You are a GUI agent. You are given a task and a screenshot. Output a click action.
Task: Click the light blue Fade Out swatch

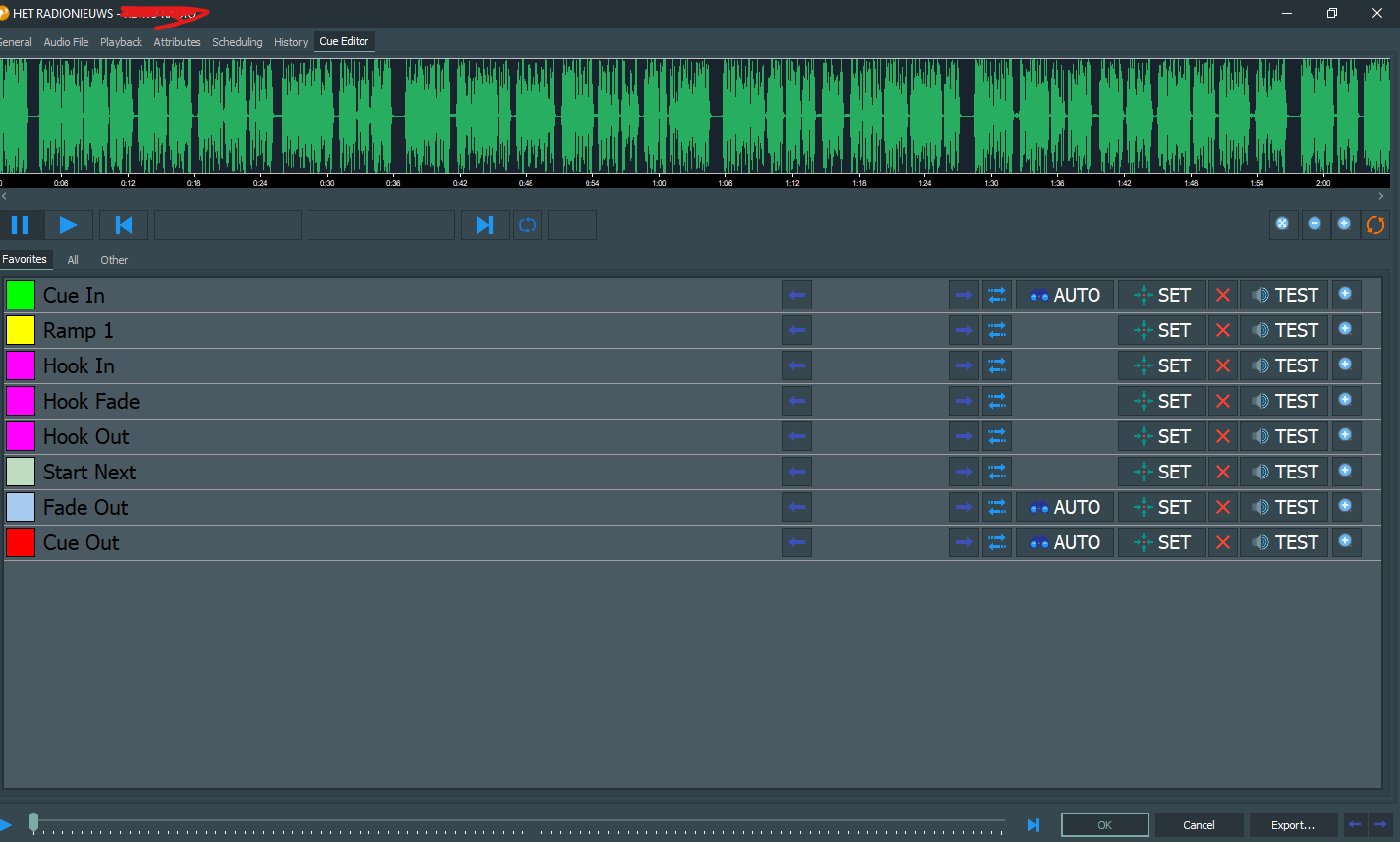click(x=21, y=507)
